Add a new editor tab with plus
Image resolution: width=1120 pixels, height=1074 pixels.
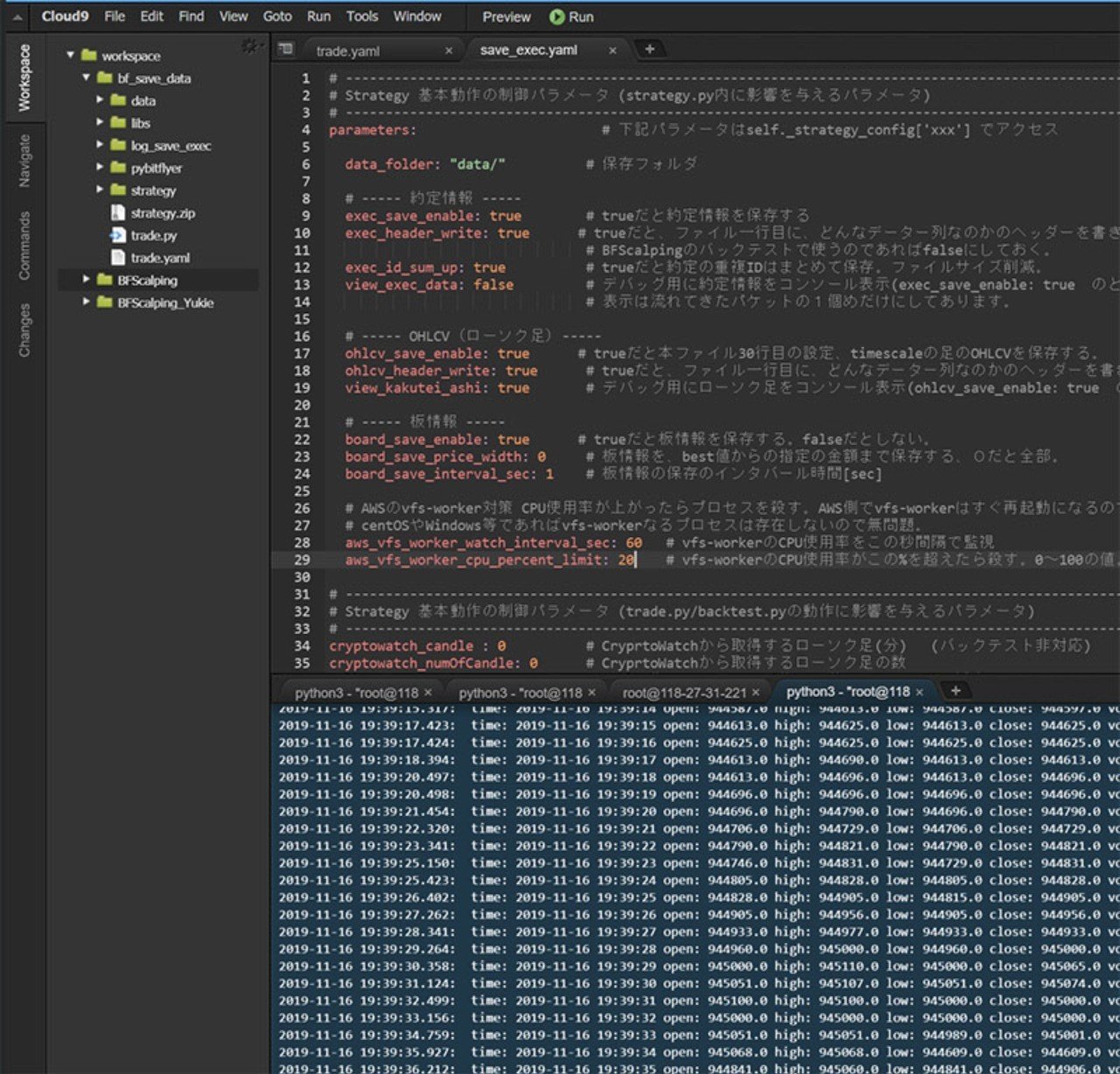(x=649, y=49)
